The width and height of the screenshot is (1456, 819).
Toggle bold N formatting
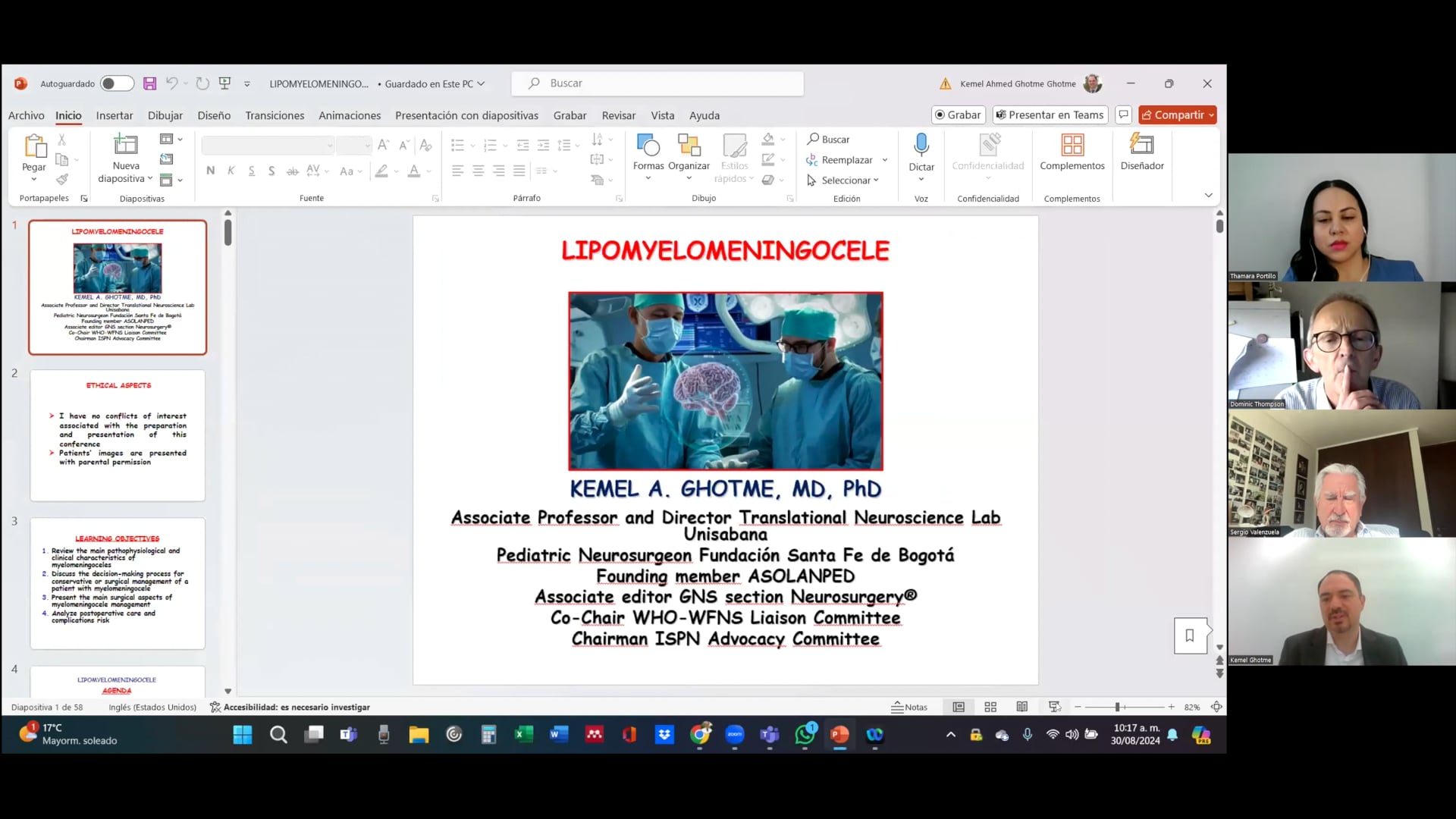[x=210, y=171]
